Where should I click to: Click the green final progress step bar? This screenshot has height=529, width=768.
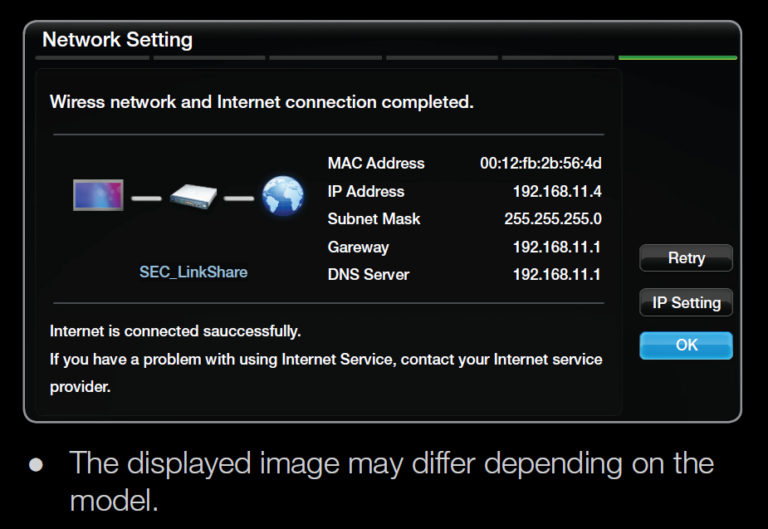677,58
